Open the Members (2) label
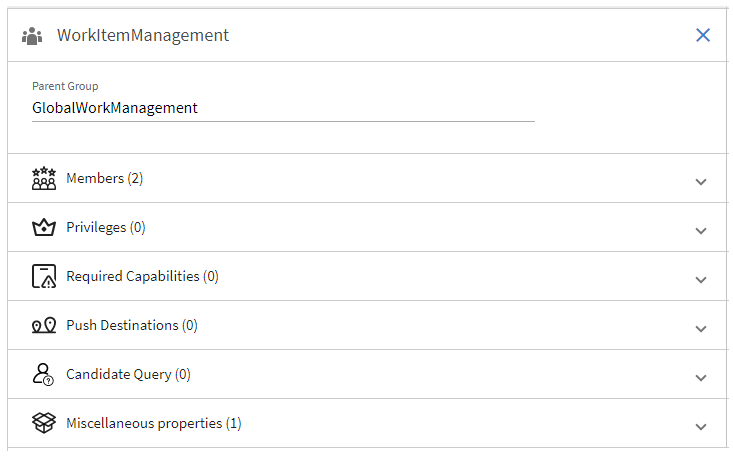 (105, 179)
